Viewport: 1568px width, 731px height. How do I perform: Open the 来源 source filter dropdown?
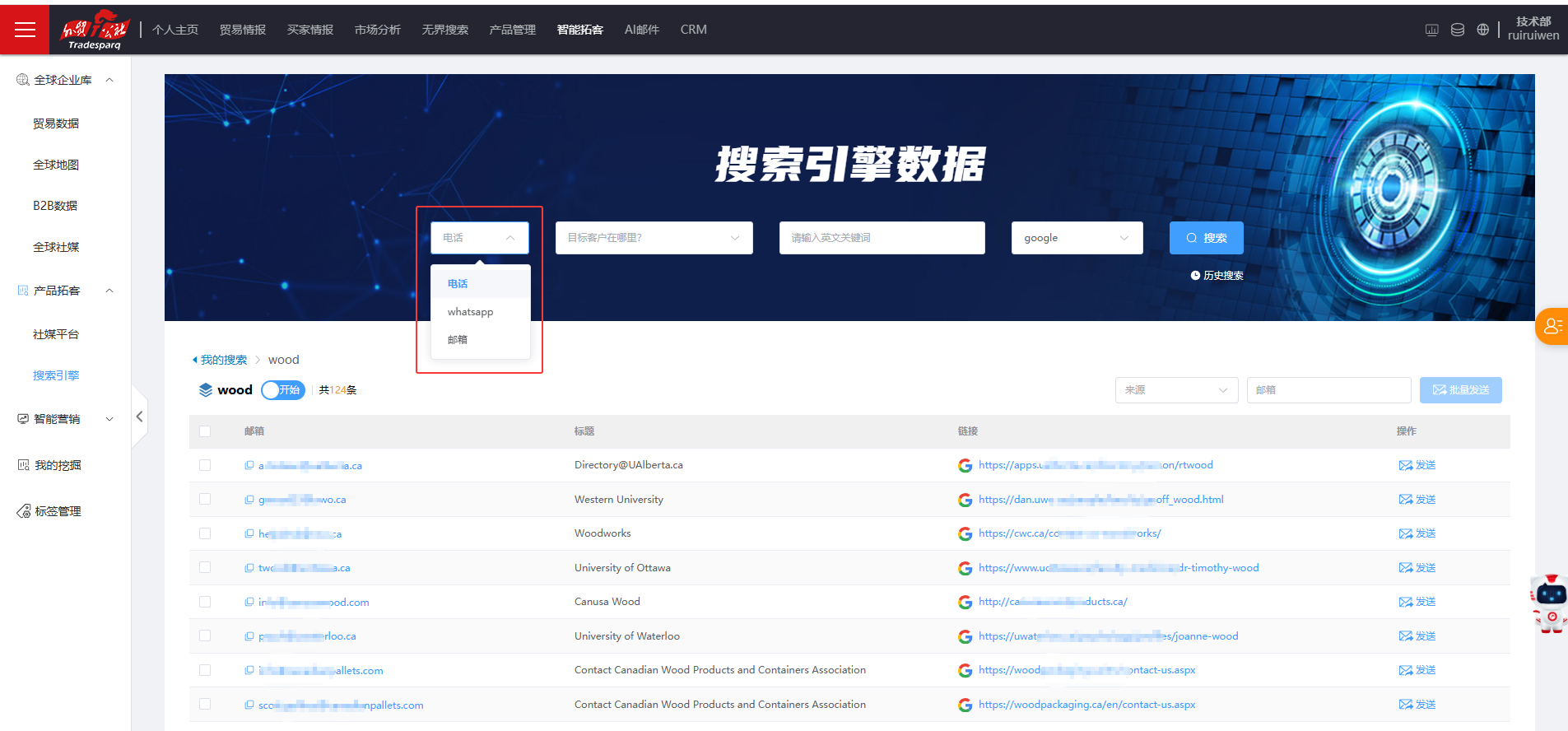pyautogui.click(x=1175, y=390)
